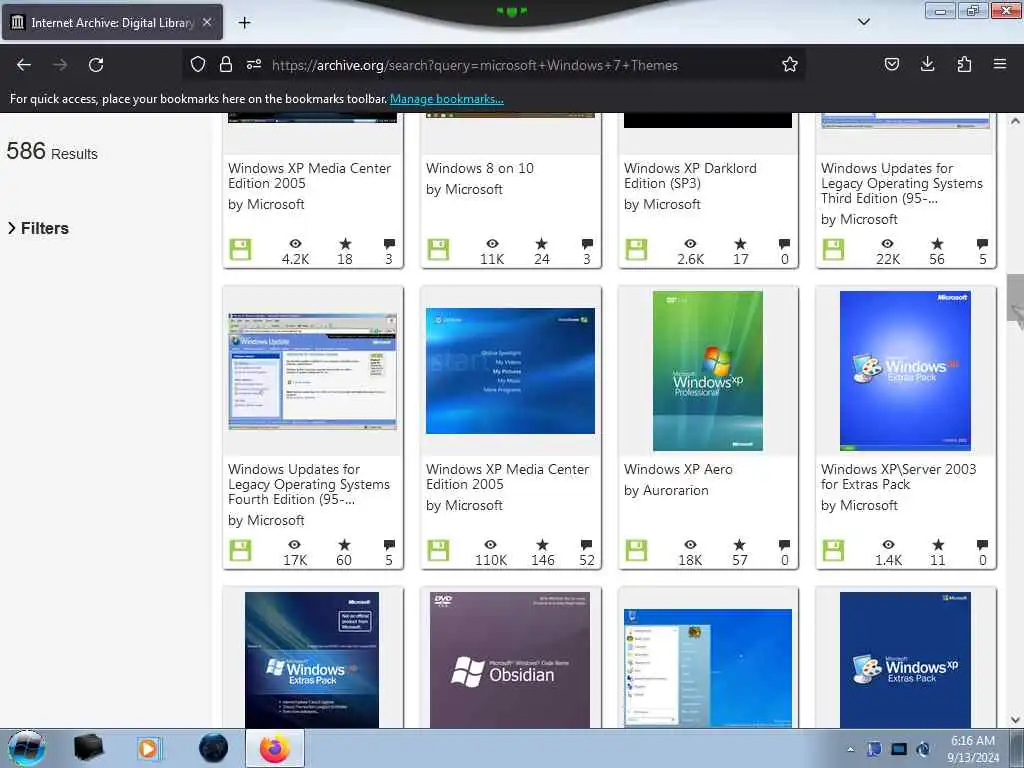Open Windows XP Aero title link
The height and width of the screenshot is (768, 1024).
(x=678, y=470)
